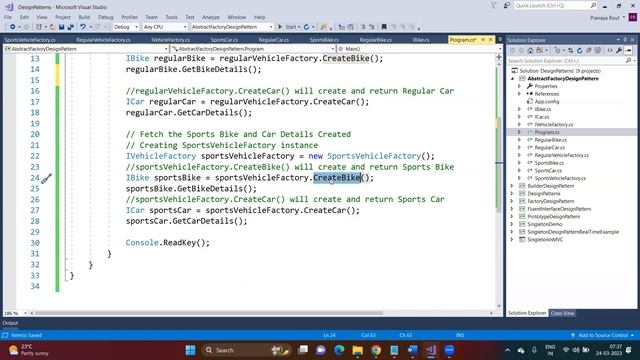
Task: Close the Program.cs tab
Action: click(491, 40)
